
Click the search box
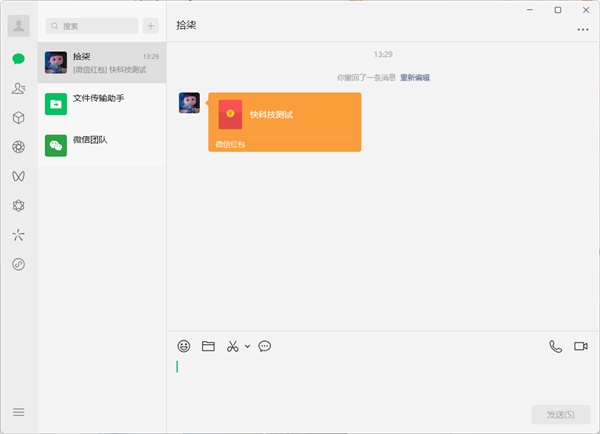click(92, 26)
